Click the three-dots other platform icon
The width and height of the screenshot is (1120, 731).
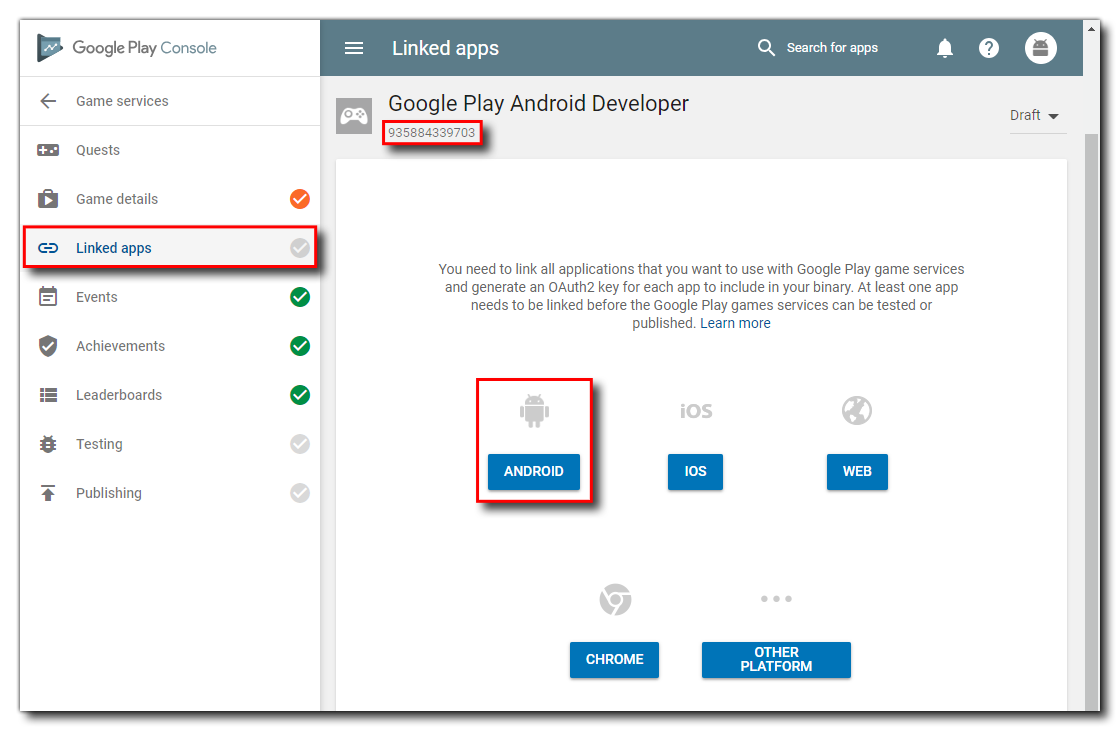[x=776, y=599]
